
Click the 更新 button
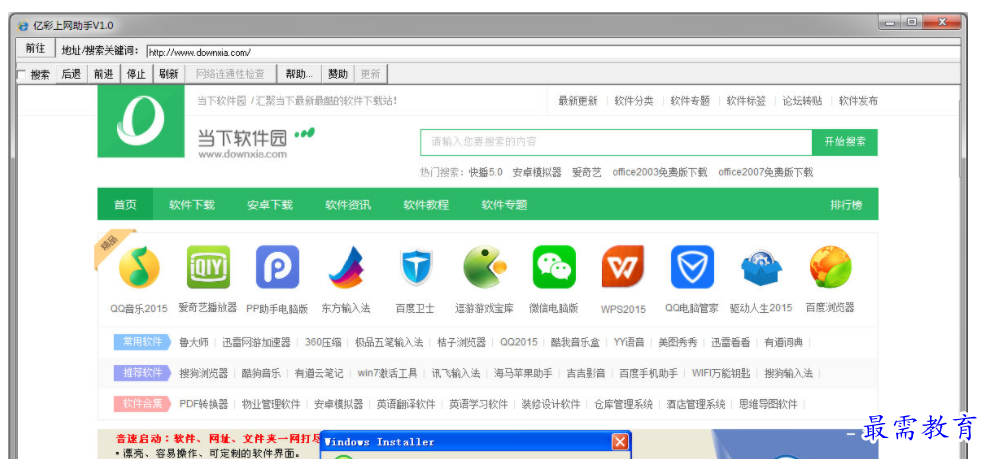[371, 74]
